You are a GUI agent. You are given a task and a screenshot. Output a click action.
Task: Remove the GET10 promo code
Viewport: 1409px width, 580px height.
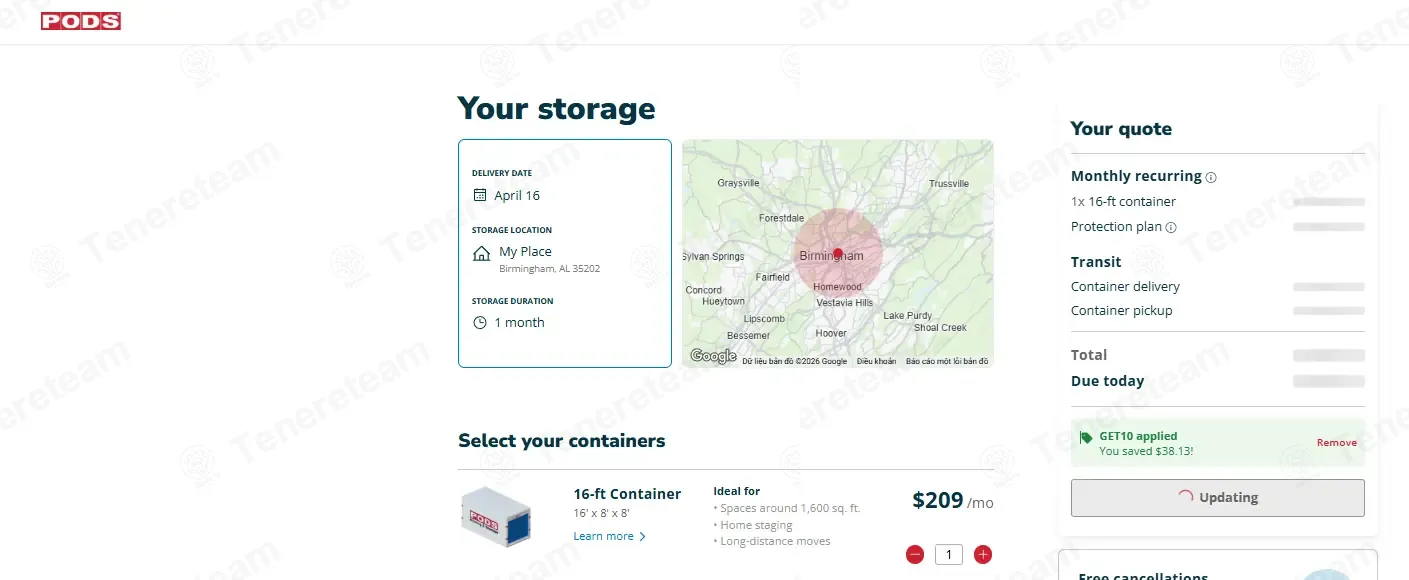tap(1337, 442)
